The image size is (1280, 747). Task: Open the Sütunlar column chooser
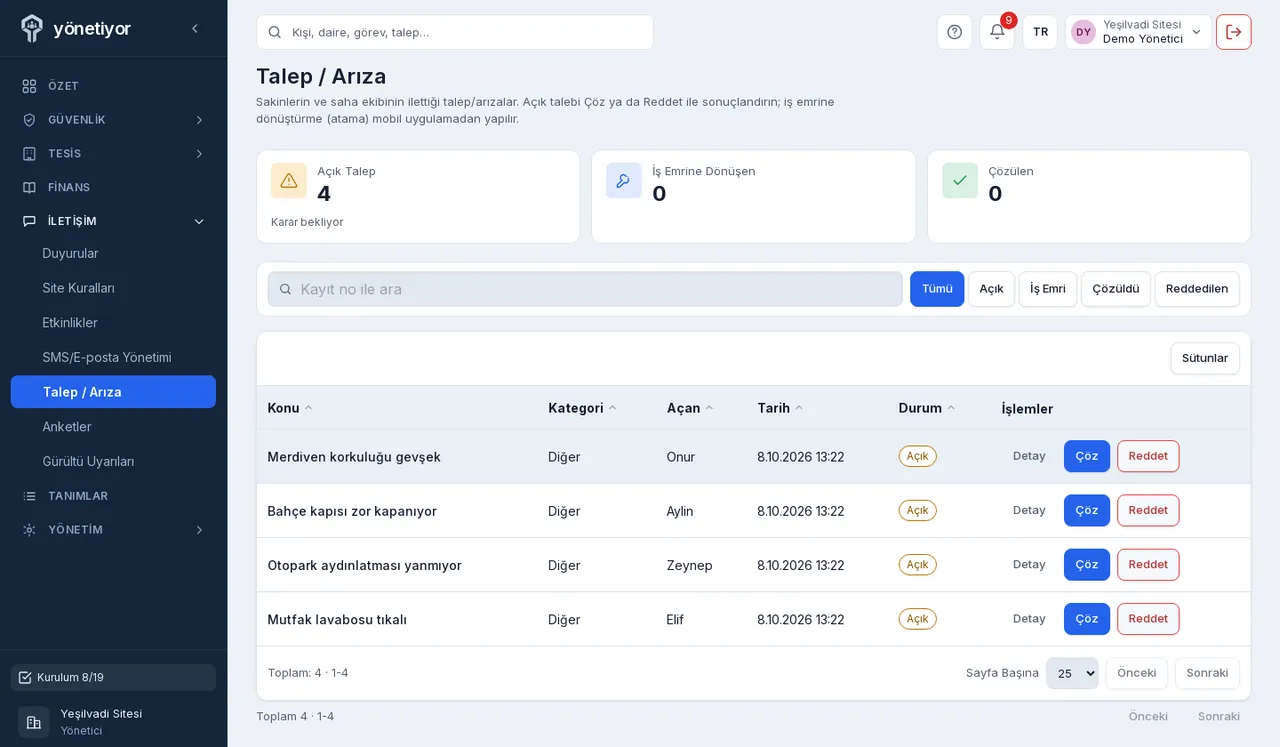[x=1205, y=358]
